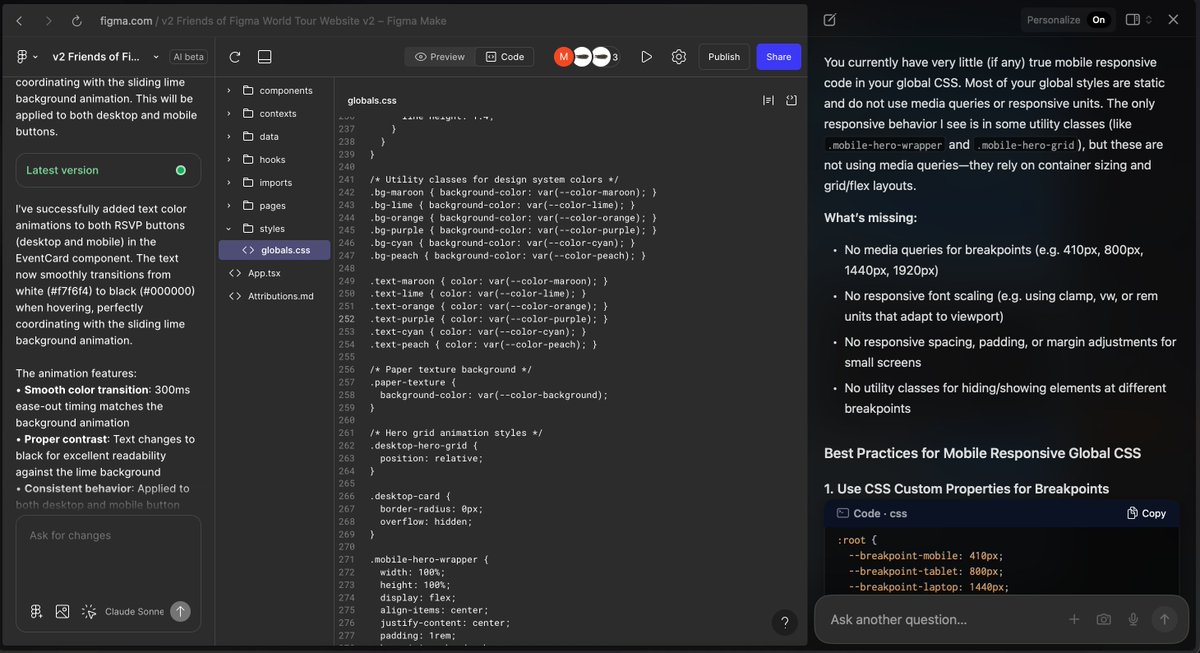Open help with the question mark button
This screenshot has width=1200, height=653.
[x=784, y=622]
